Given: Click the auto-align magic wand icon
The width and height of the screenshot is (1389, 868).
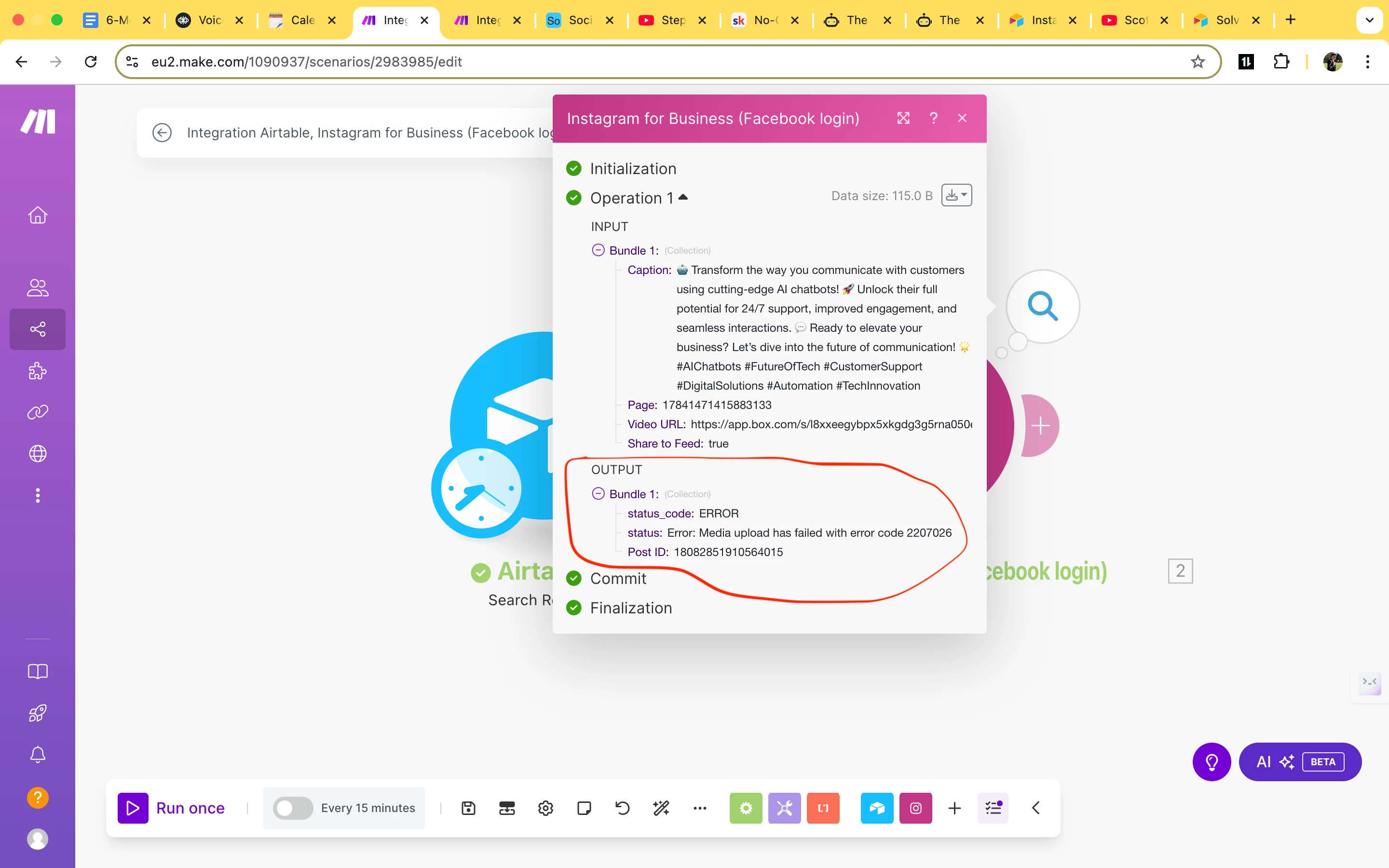Looking at the screenshot, I should click(661, 808).
